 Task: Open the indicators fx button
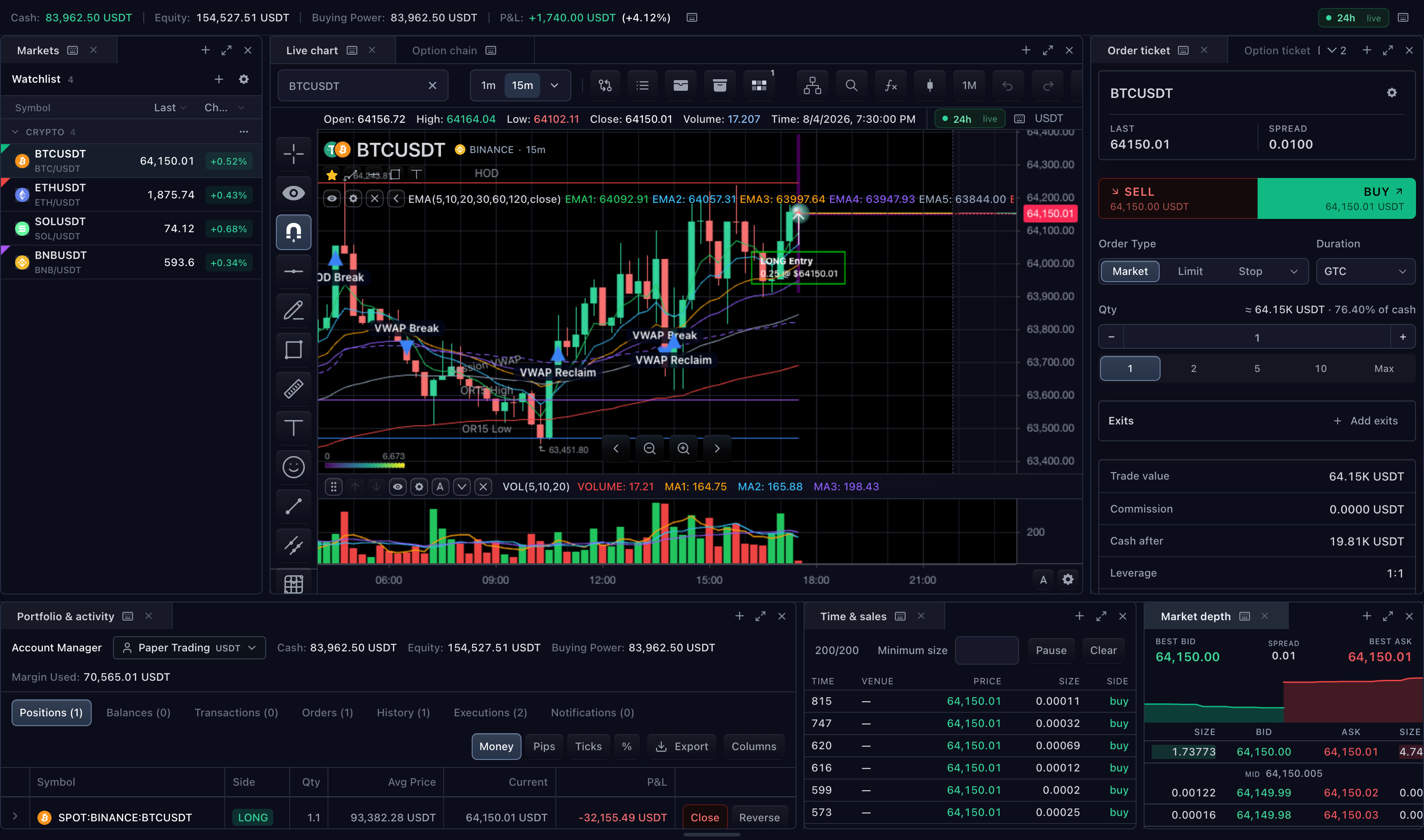(x=890, y=85)
